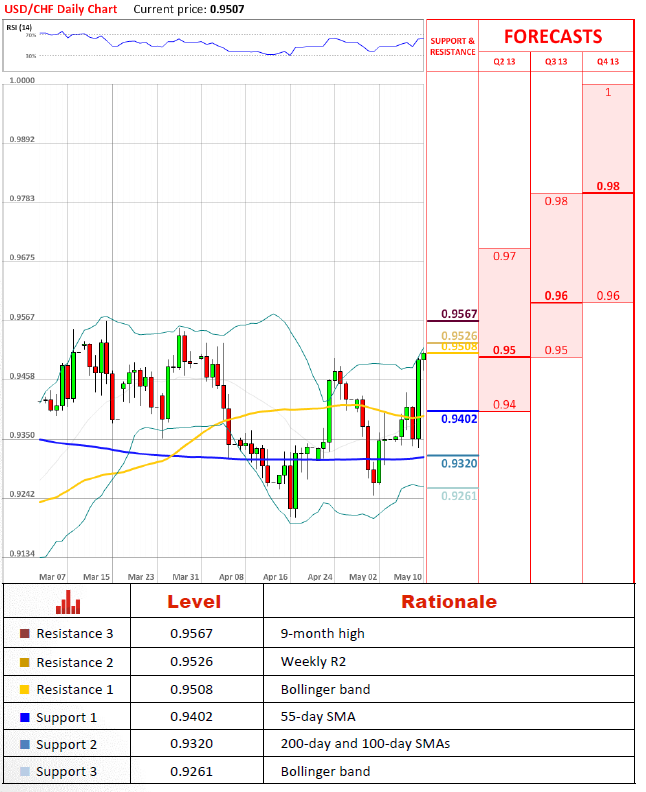
Task: Click the Level column header
Action: pos(194,602)
